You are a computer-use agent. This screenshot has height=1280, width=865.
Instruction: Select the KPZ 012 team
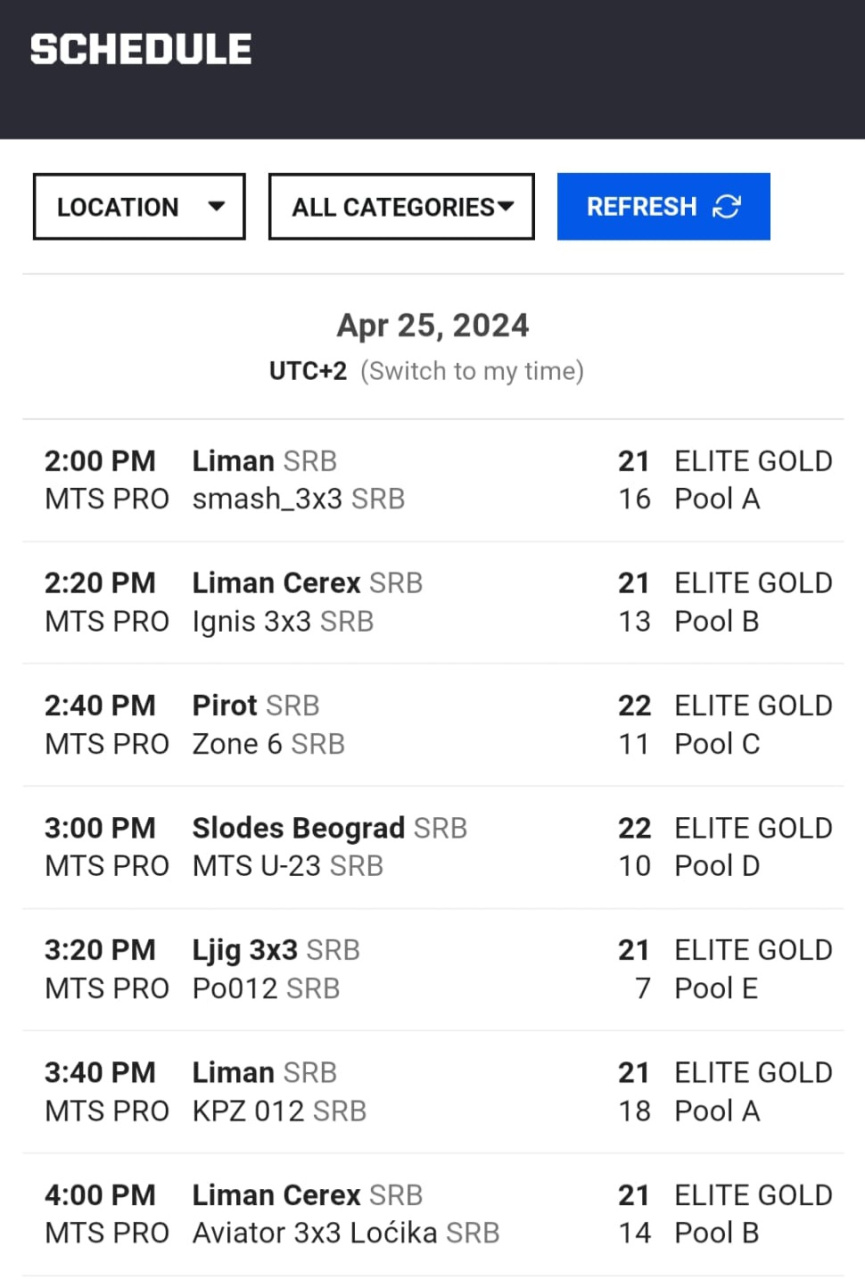(249, 1111)
